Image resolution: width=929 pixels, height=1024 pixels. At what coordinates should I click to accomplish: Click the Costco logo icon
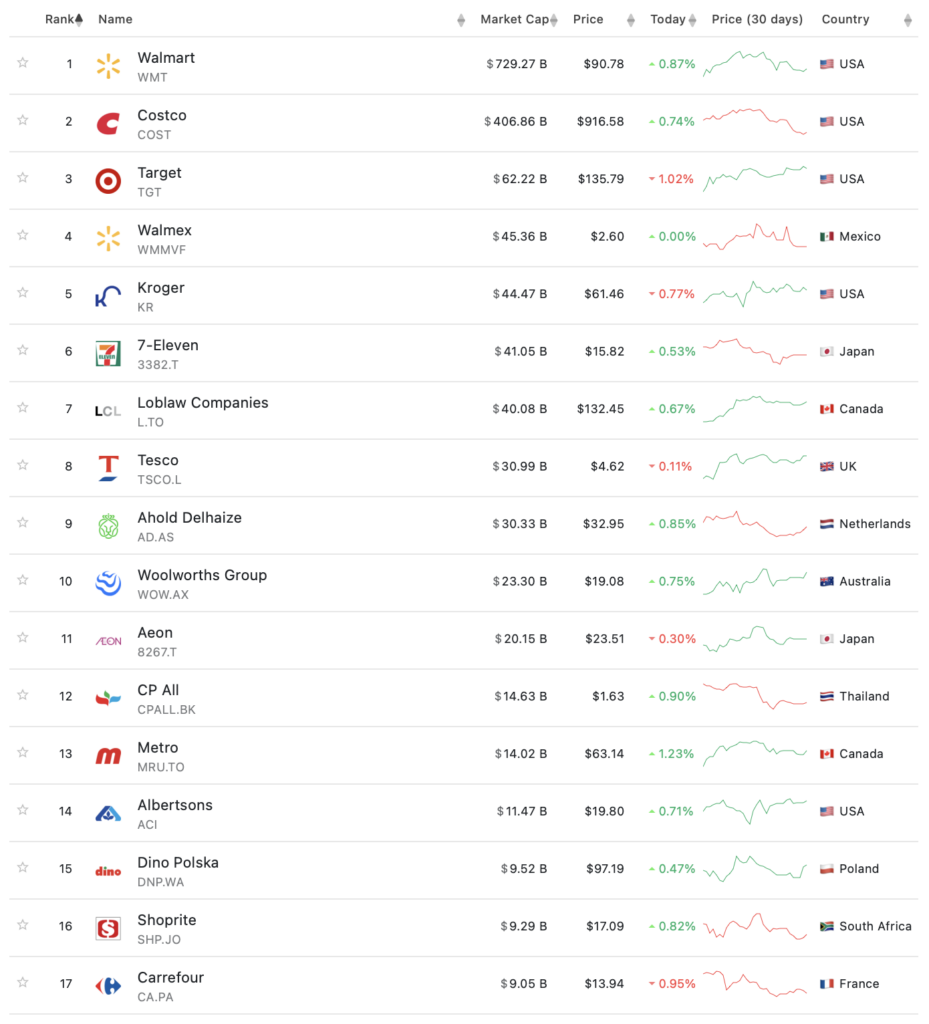pos(108,124)
